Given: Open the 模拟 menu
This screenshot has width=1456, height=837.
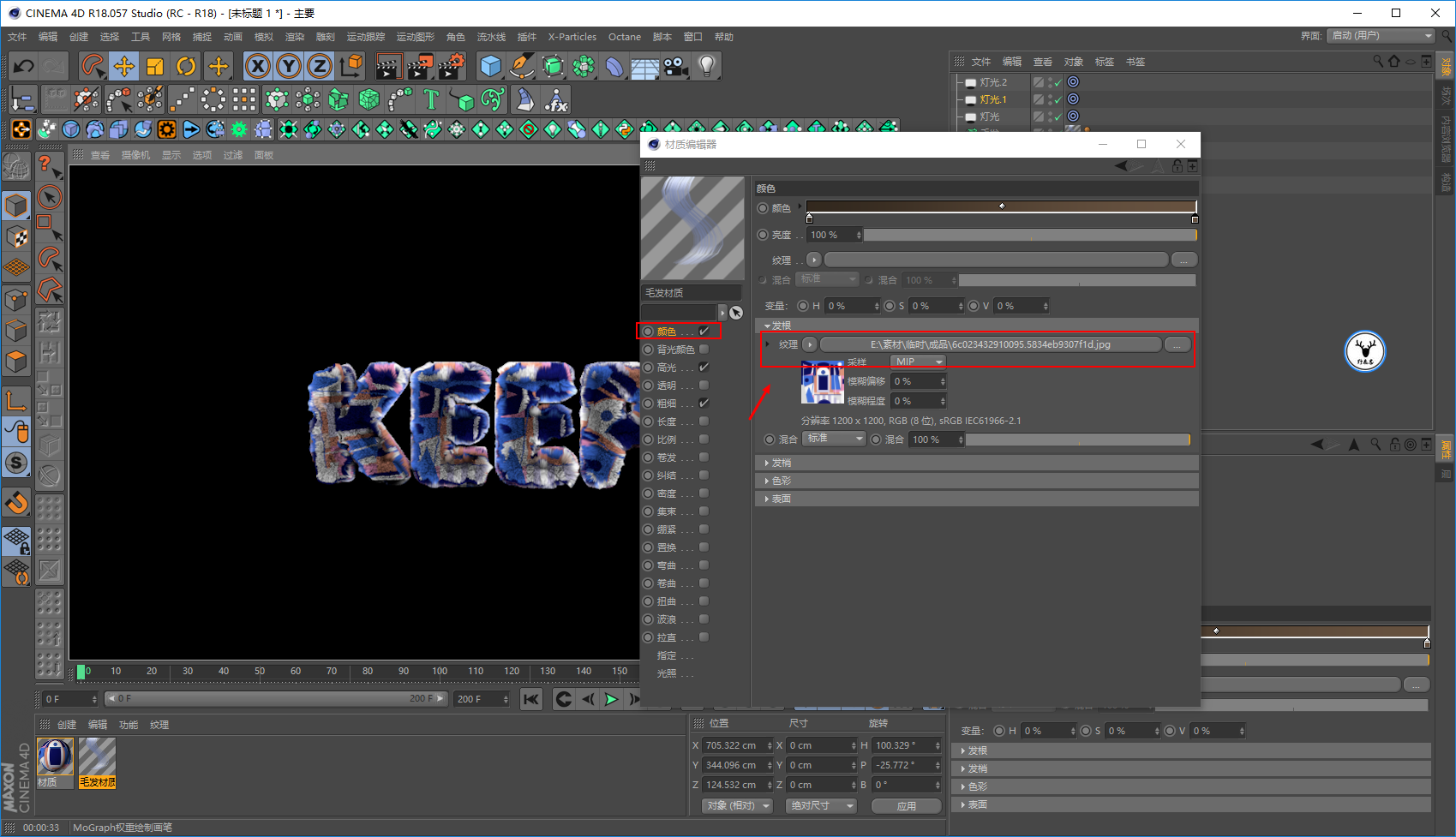Looking at the screenshot, I should 264,37.
